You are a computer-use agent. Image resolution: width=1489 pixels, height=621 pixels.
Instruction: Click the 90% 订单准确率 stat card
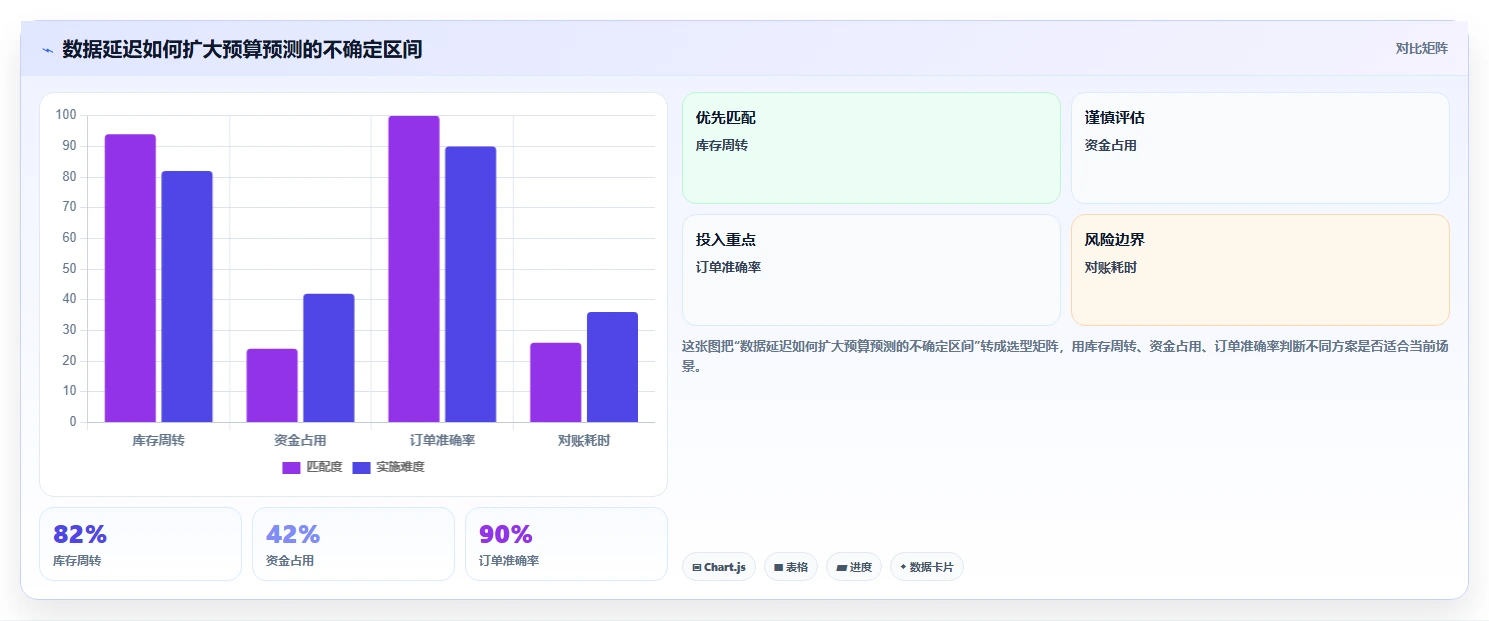566,544
